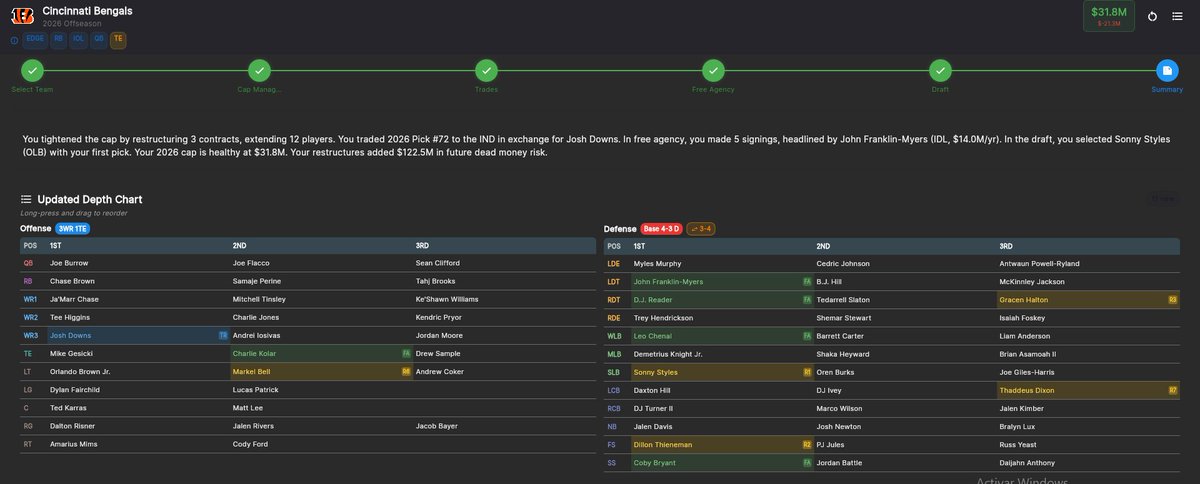Select the IOL position need tag
The height and width of the screenshot is (484, 1200).
point(79,40)
